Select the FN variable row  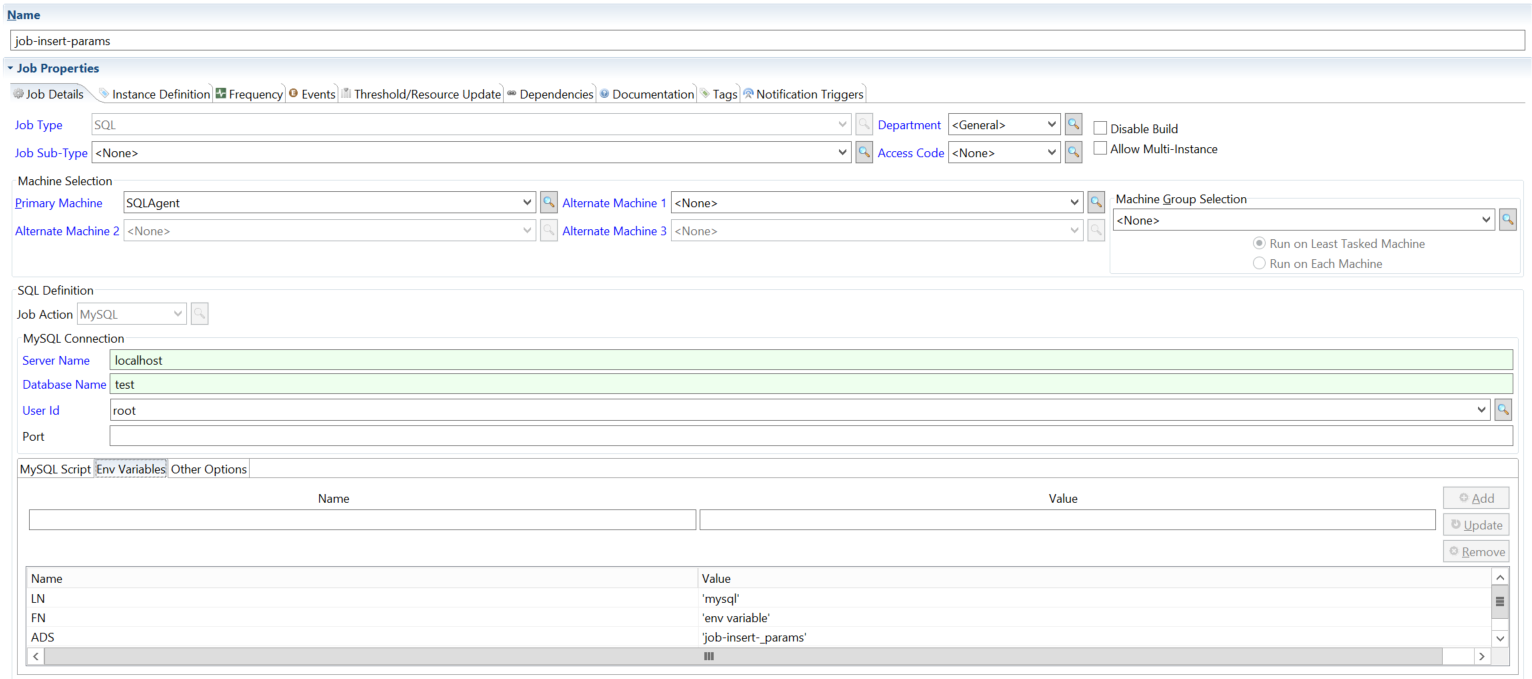(x=759, y=618)
